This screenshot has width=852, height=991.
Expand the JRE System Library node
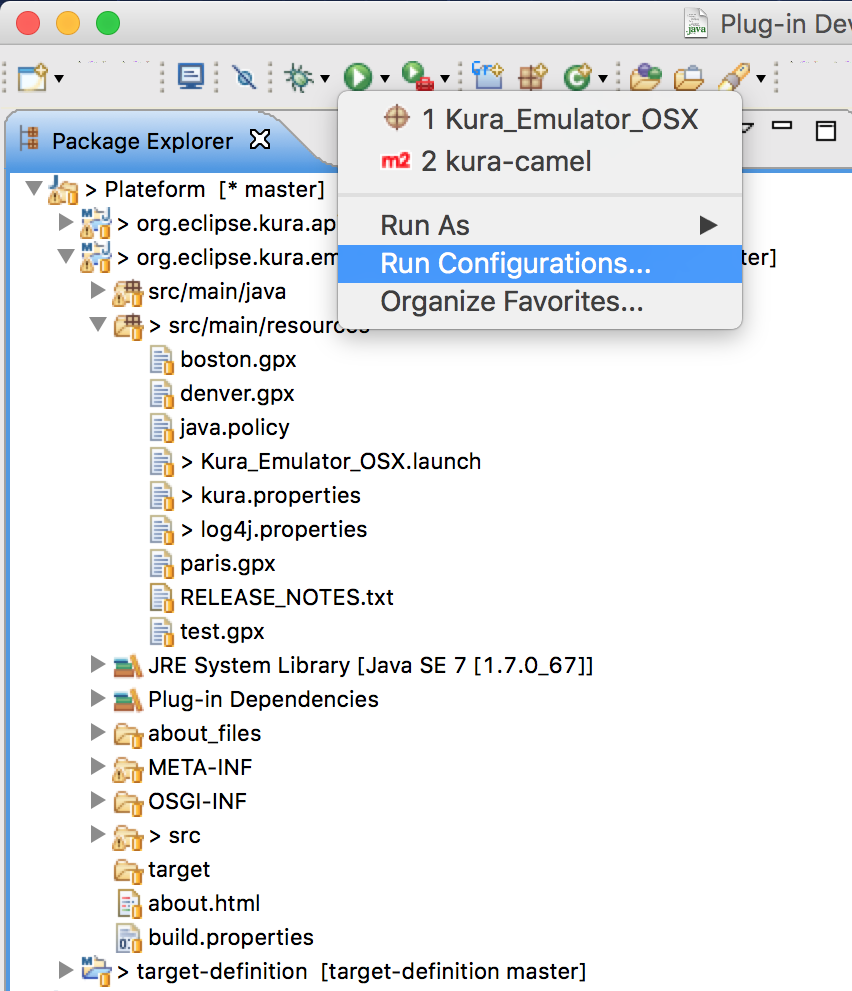pyautogui.click(x=97, y=664)
